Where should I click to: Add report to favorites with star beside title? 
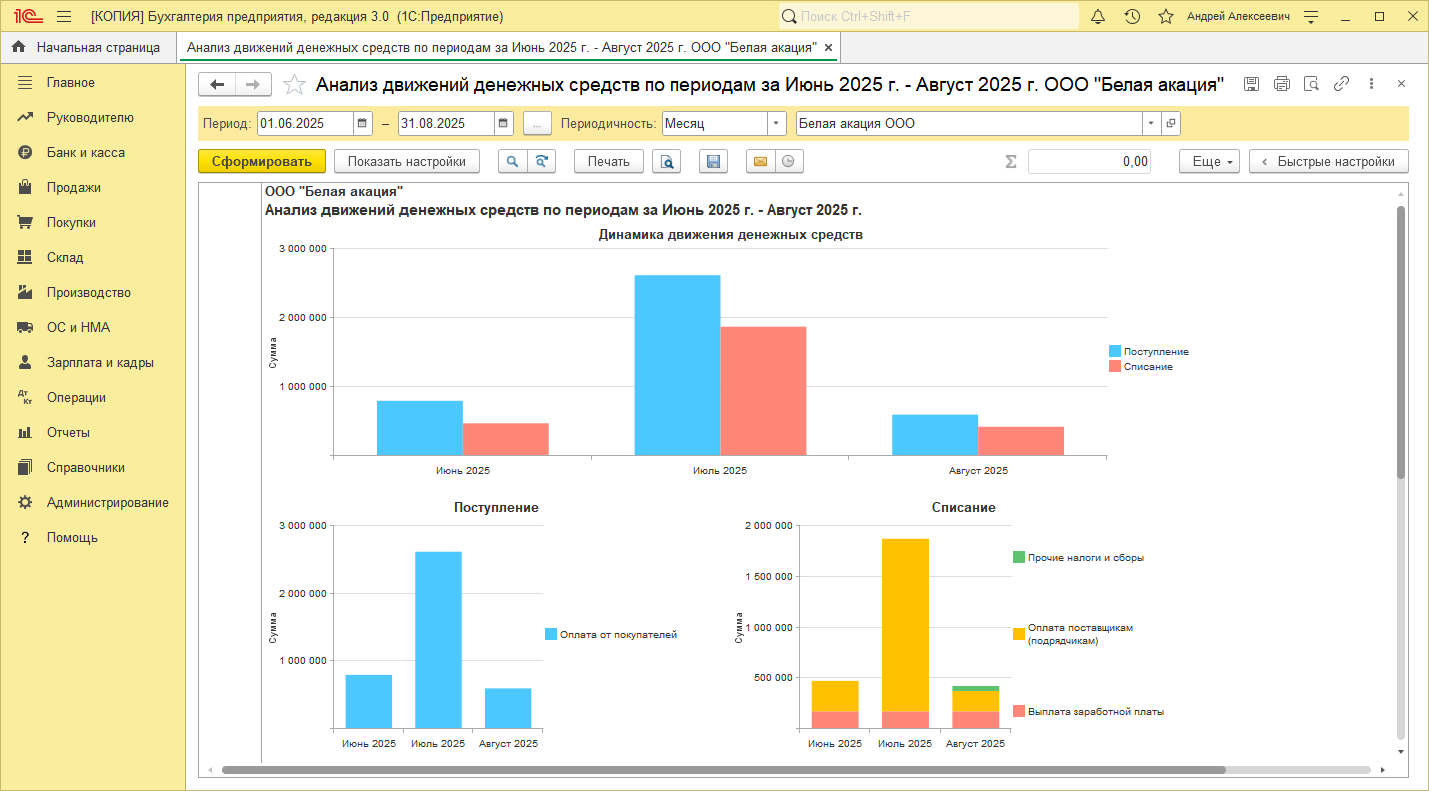[x=294, y=85]
